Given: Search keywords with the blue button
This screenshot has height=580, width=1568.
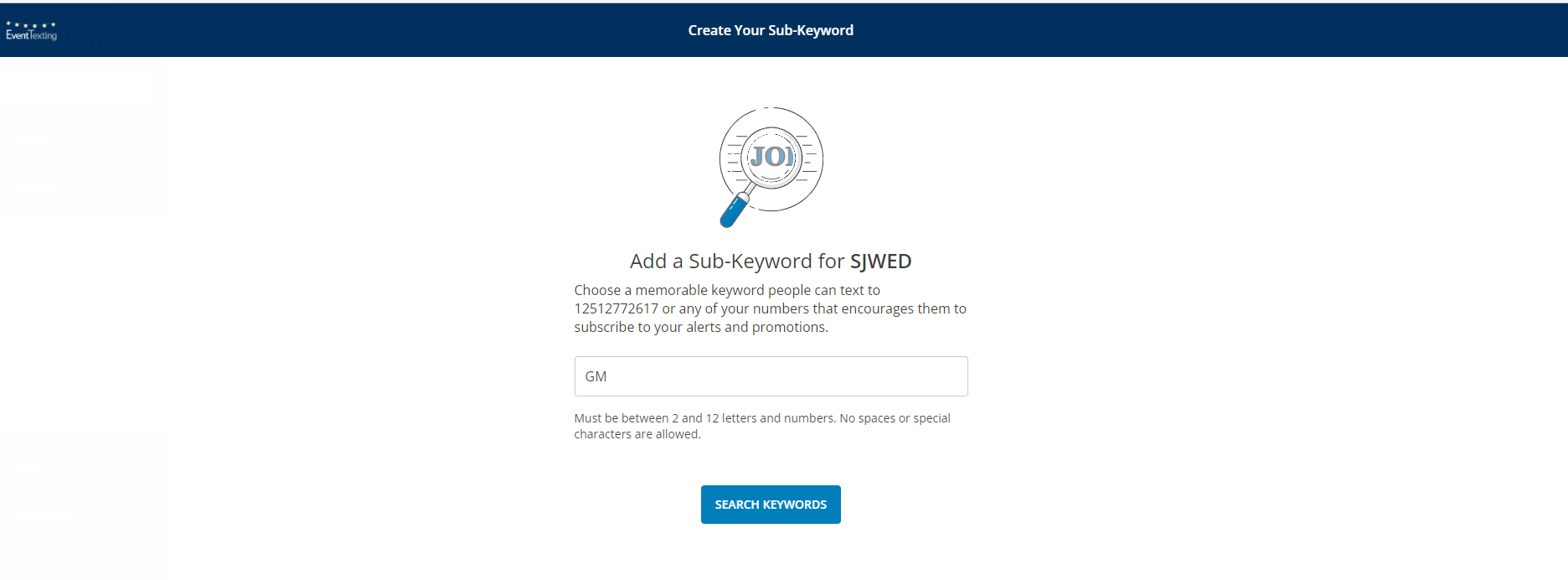Looking at the screenshot, I should click(x=771, y=505).
